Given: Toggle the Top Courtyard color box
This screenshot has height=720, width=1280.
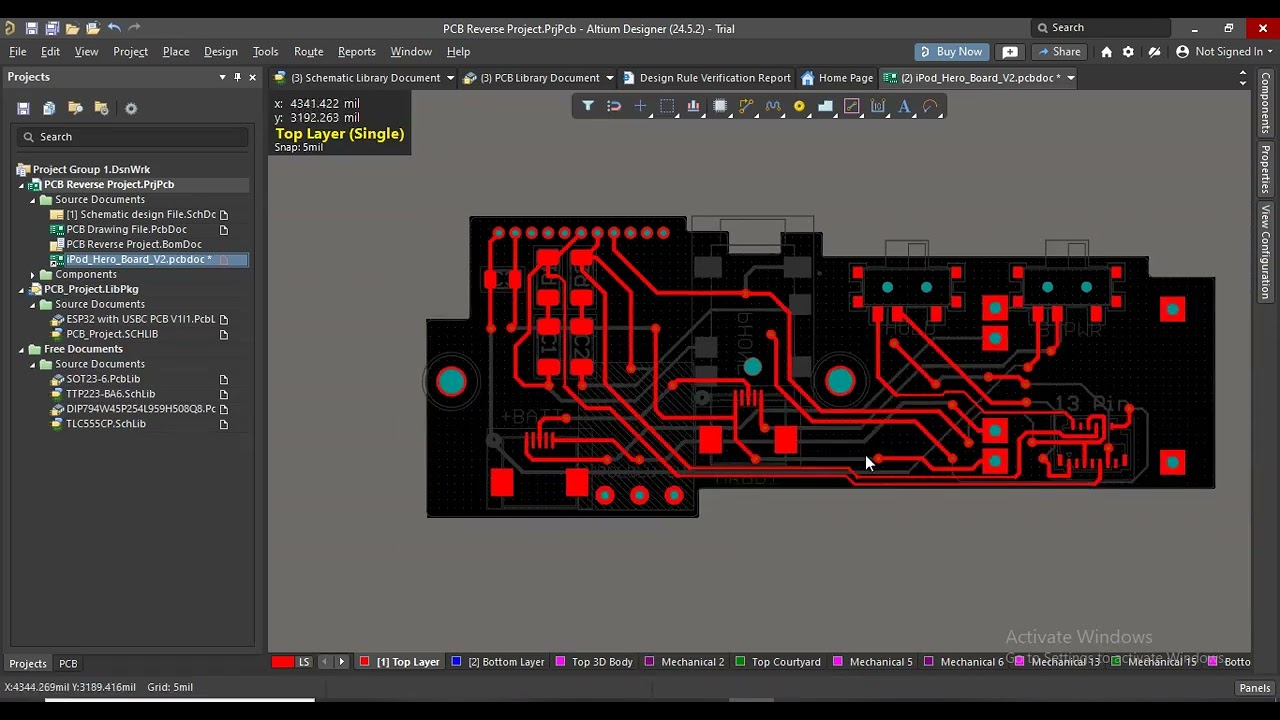Looking at the screenshot, I should [x=740, y=662].
